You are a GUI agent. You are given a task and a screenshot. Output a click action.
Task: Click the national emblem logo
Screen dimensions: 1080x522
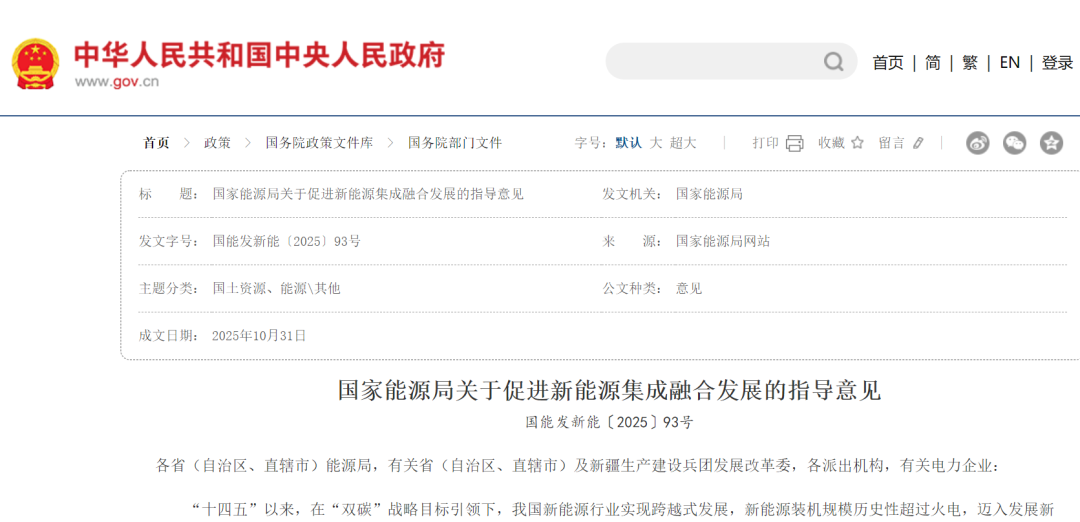click(36, 64)
